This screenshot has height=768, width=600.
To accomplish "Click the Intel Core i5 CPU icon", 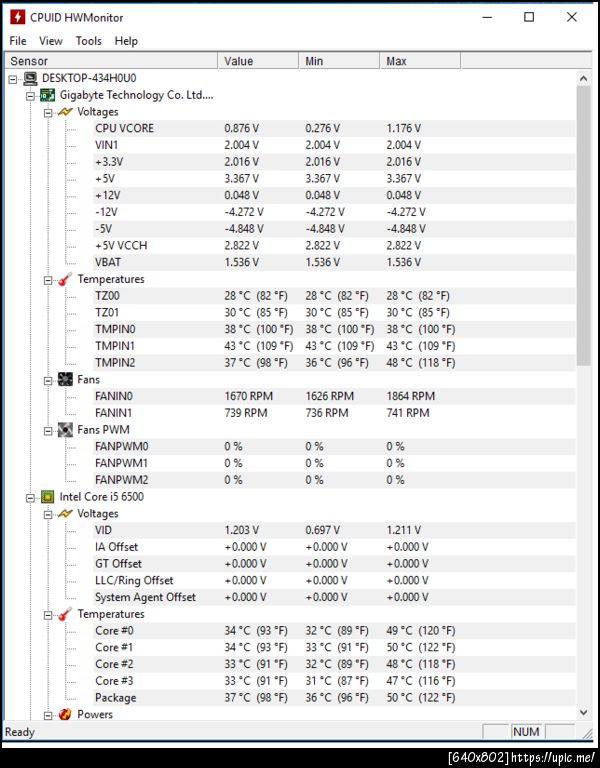I will (x=47, y=496).
